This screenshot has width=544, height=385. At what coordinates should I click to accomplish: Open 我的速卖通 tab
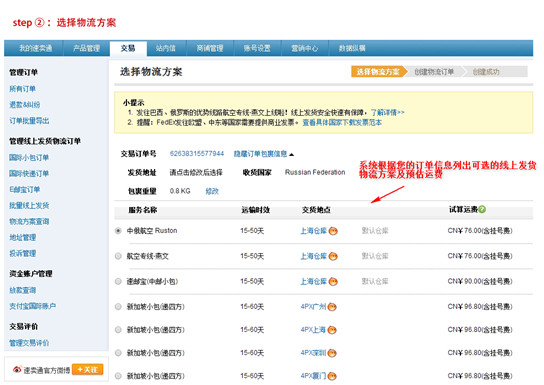[x=35, y=48]
